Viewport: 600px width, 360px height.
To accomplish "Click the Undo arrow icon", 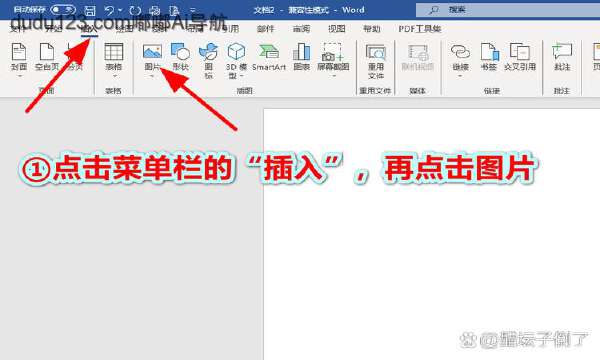I will tap(109, 10).
